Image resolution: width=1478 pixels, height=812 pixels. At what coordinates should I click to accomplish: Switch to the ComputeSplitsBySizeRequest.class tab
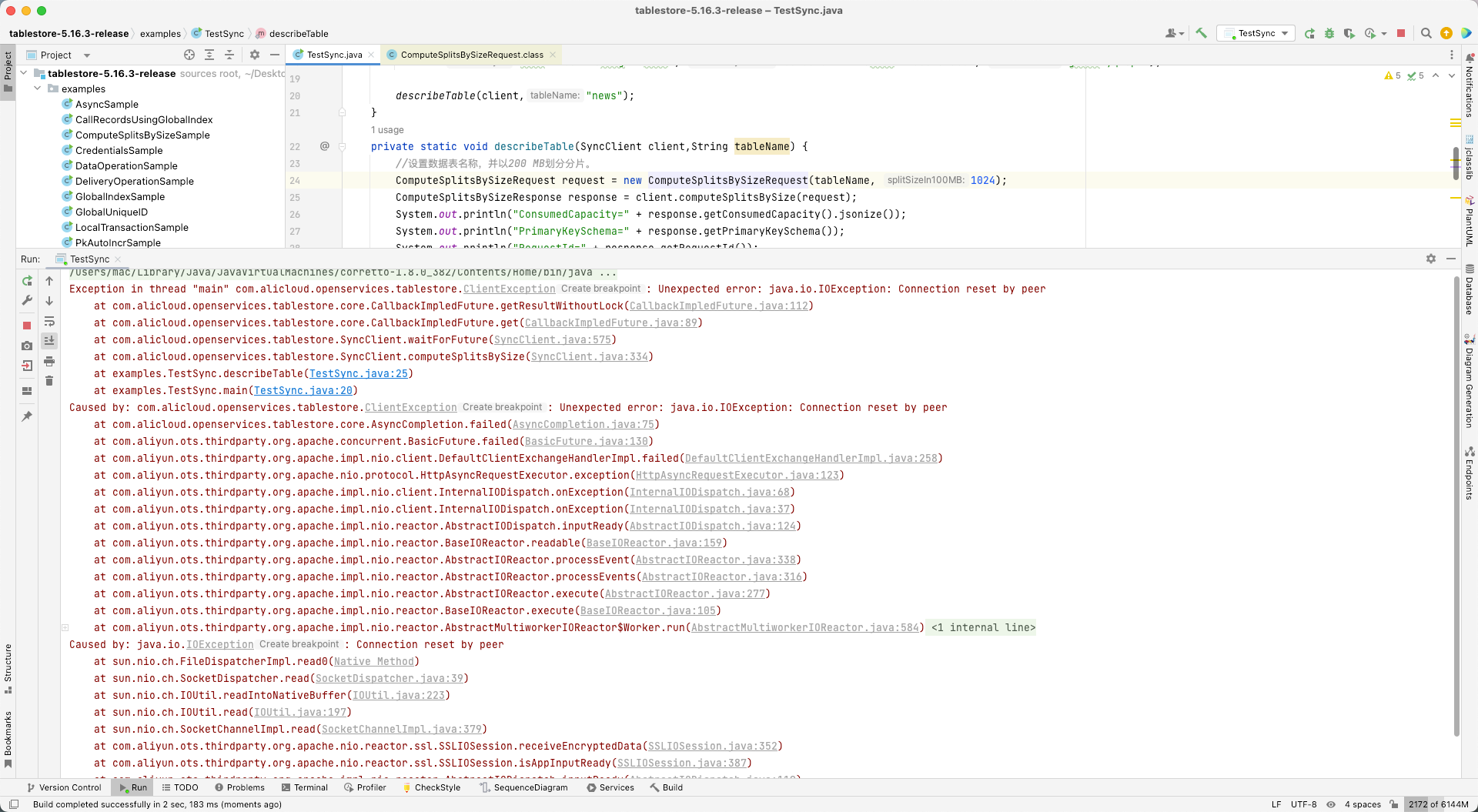pos(471,55)
